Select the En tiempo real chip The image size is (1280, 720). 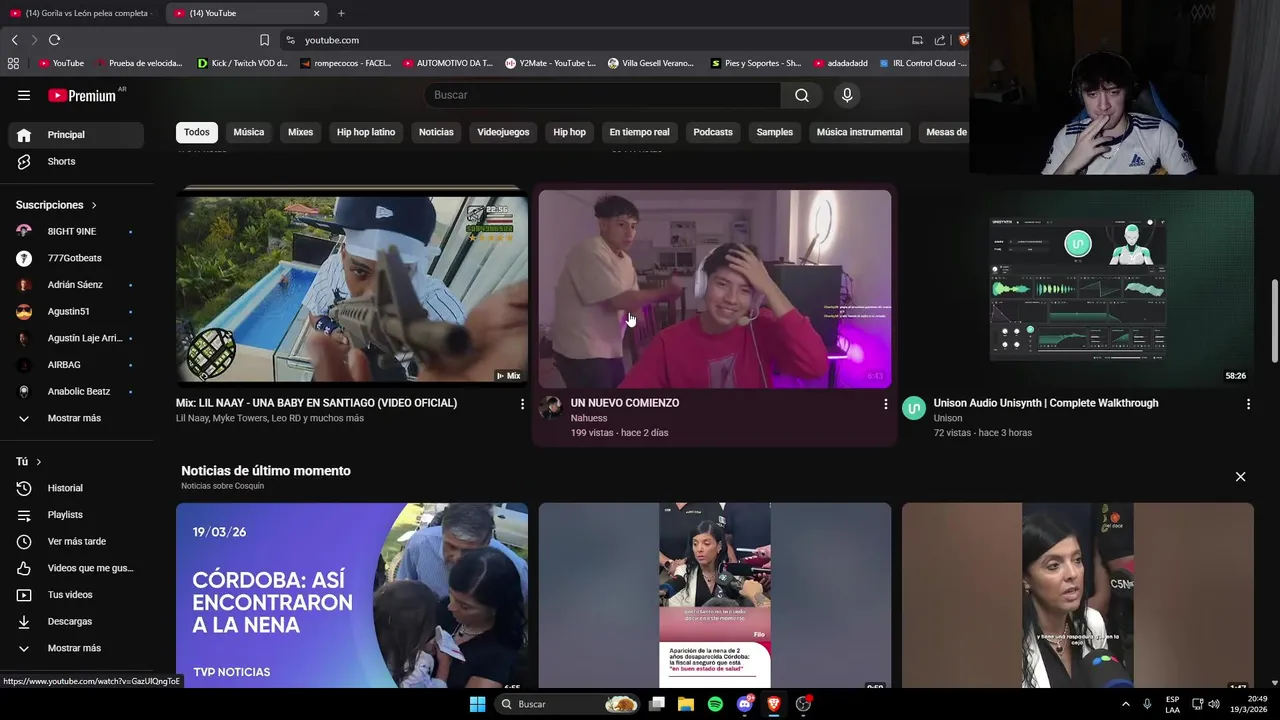click(x=639, y=132)
